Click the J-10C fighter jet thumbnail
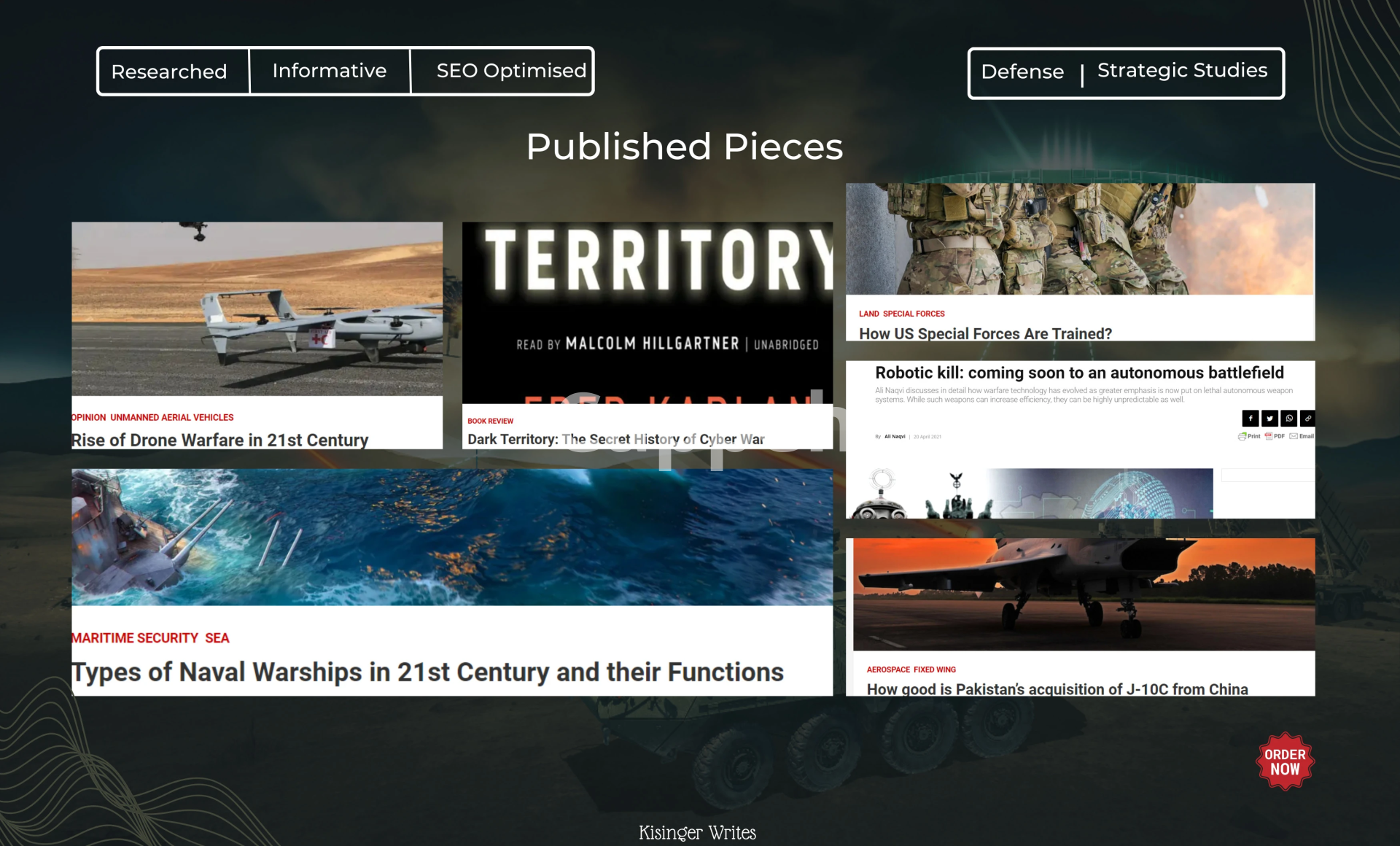 tap(1084, 594)
